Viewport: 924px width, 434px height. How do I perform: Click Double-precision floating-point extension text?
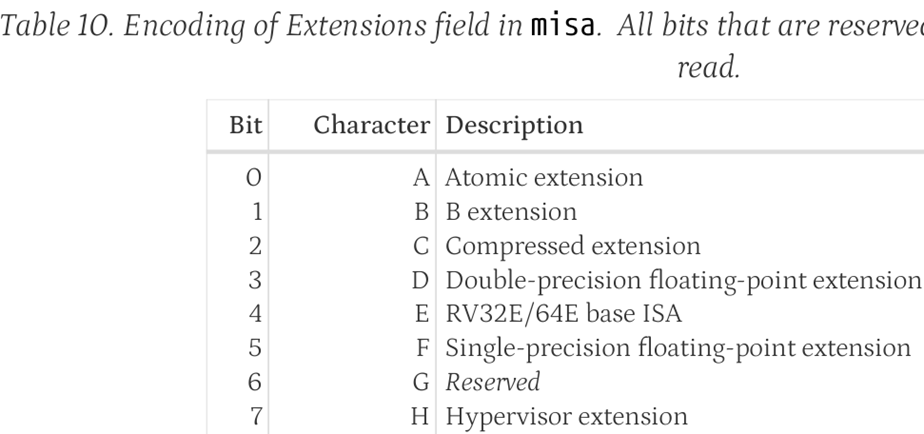(x=683, y=280)
